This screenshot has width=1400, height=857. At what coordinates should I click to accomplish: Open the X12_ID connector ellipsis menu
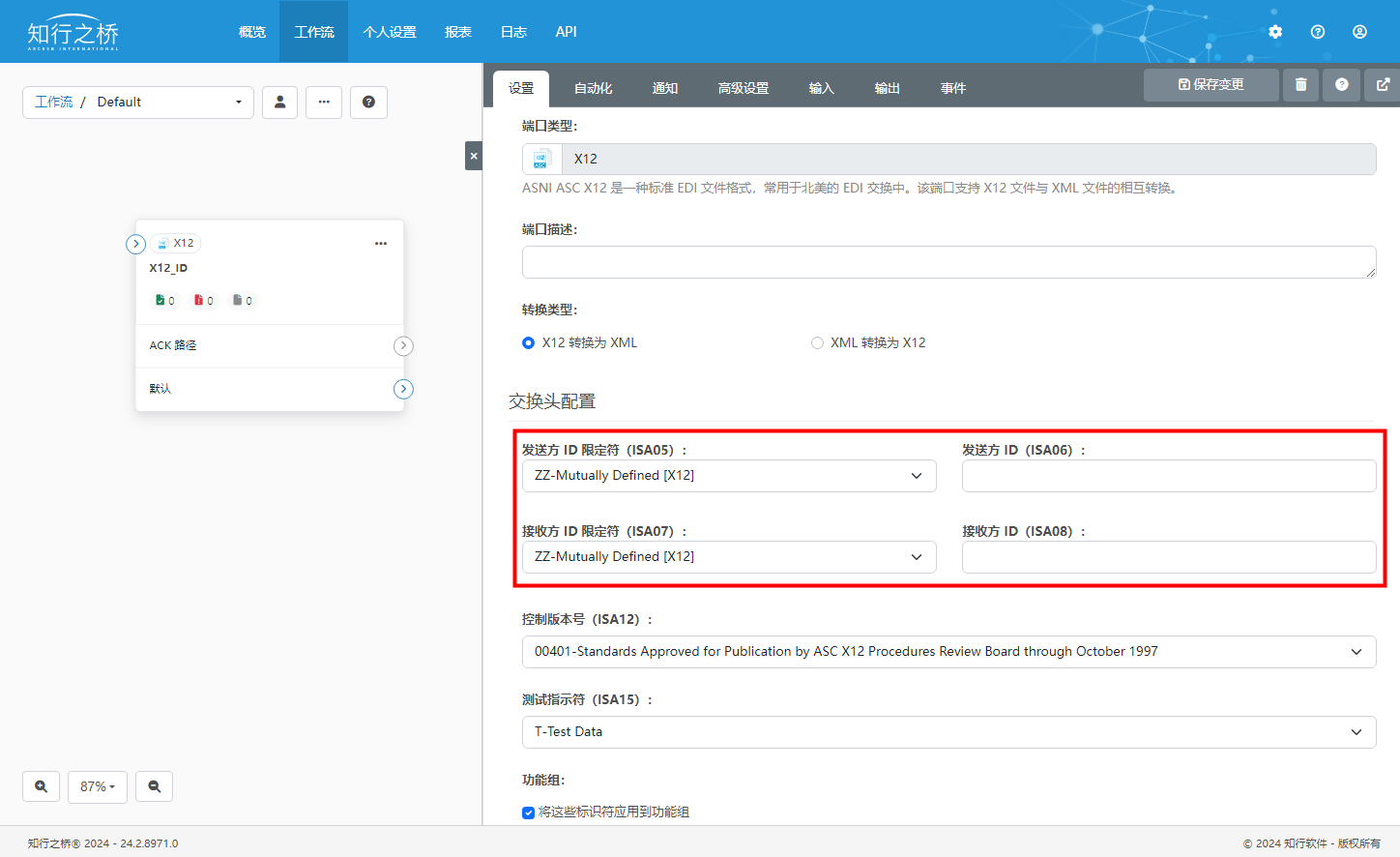click(x=381, y=244)
